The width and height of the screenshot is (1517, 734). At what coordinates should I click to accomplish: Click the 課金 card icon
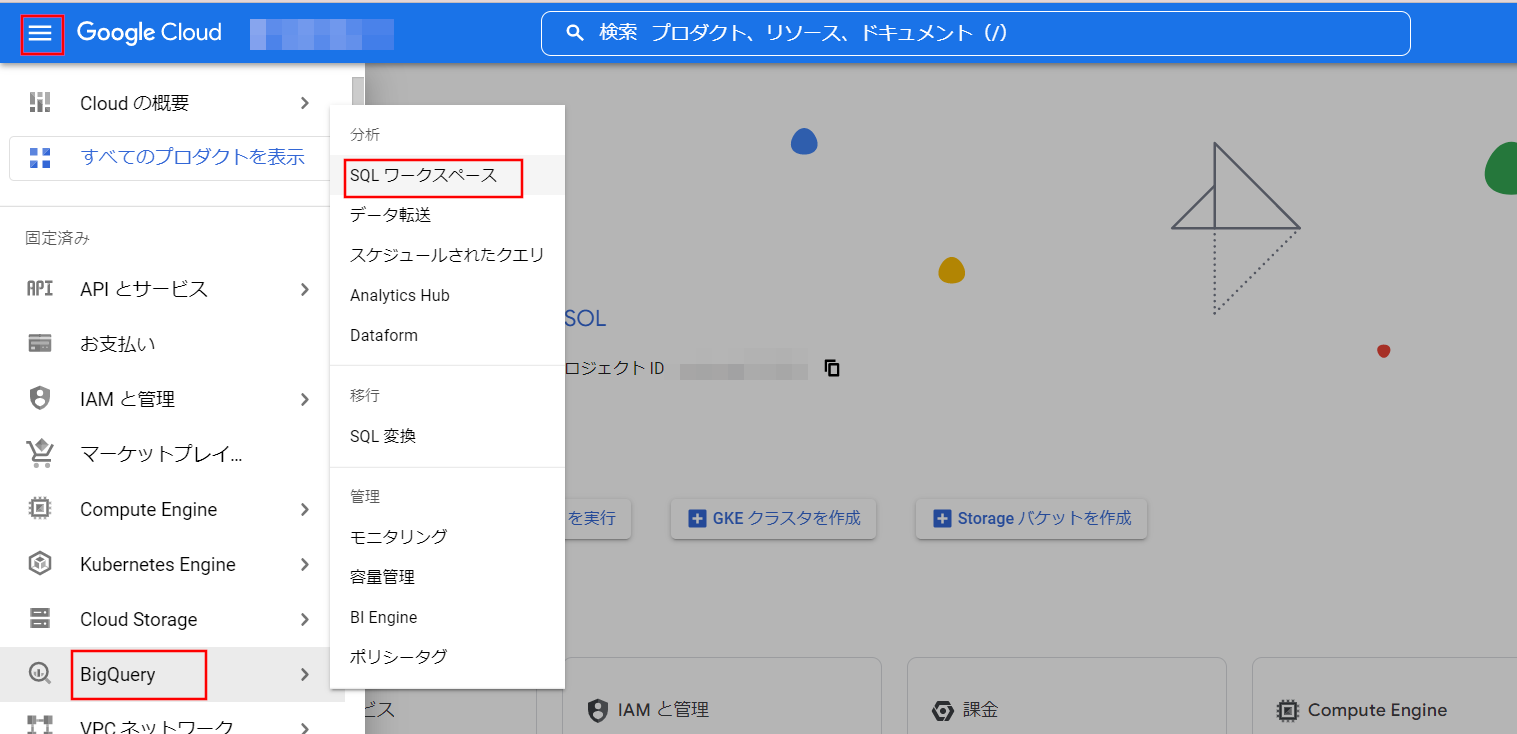[942, 710]
